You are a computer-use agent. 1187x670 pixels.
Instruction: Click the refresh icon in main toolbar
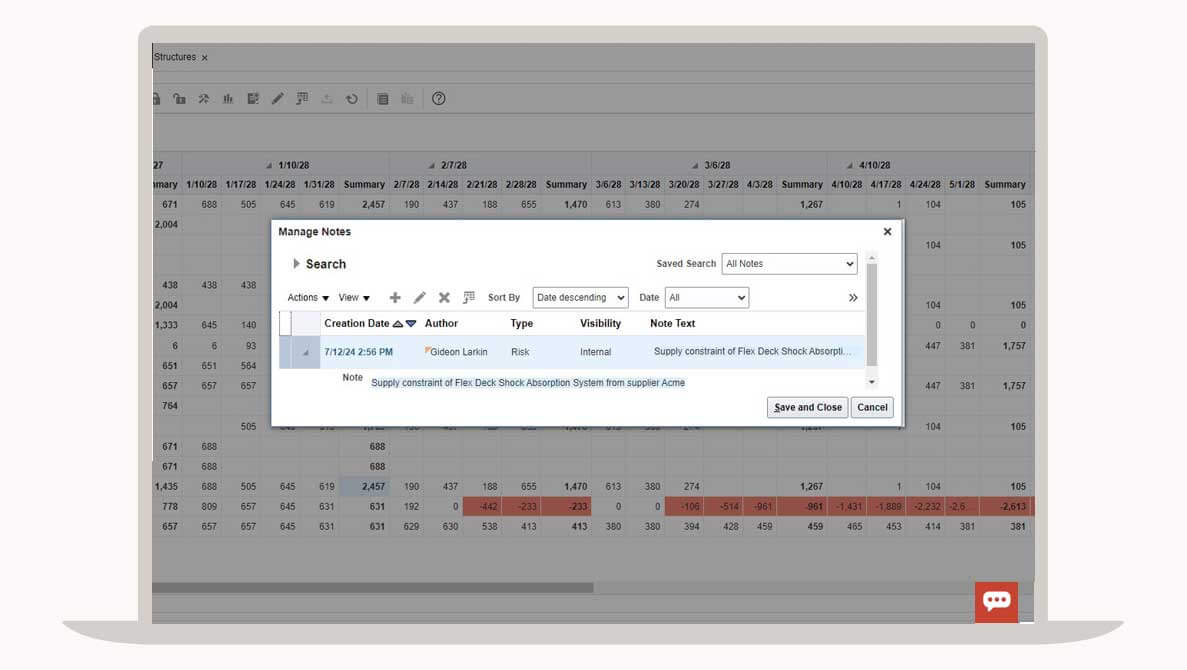click(x=352, y=99)
